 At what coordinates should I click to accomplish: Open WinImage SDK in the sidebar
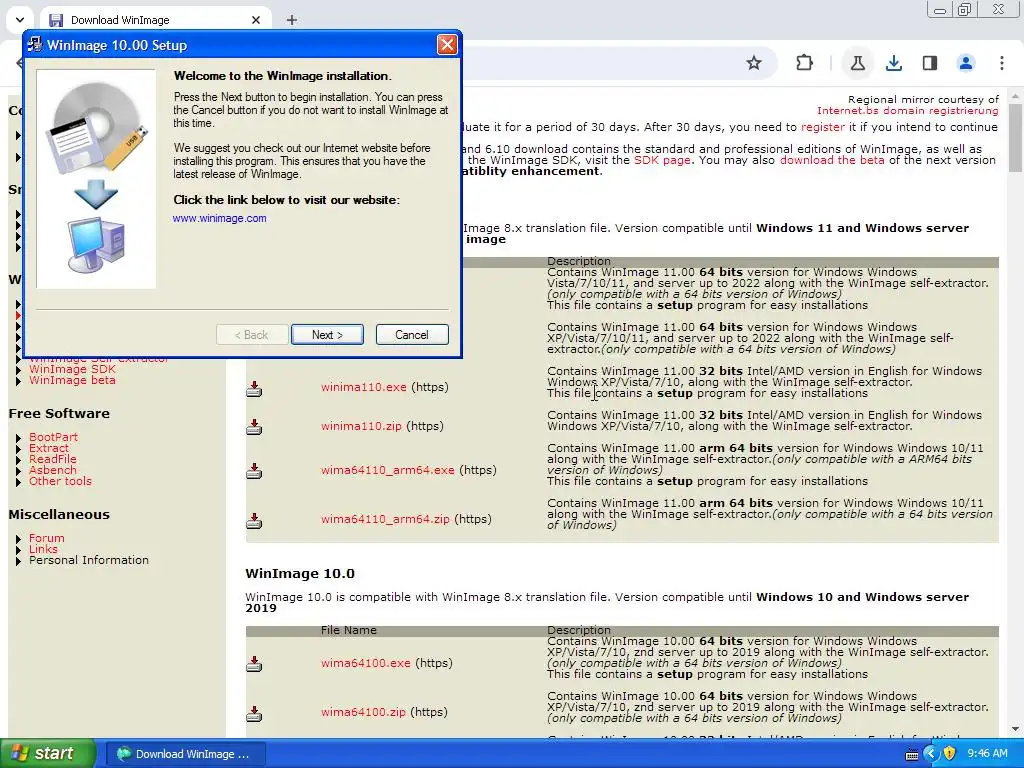click(x=72, y=369)
